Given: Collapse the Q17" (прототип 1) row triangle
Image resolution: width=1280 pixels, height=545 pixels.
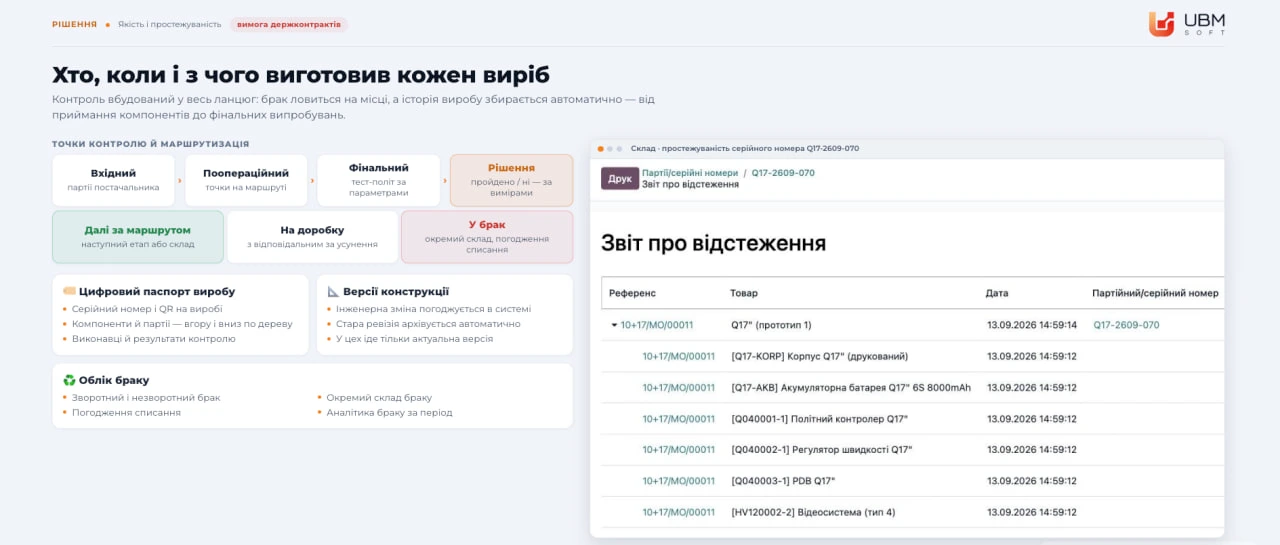Looking at the screenshot, I should (614, 325).
